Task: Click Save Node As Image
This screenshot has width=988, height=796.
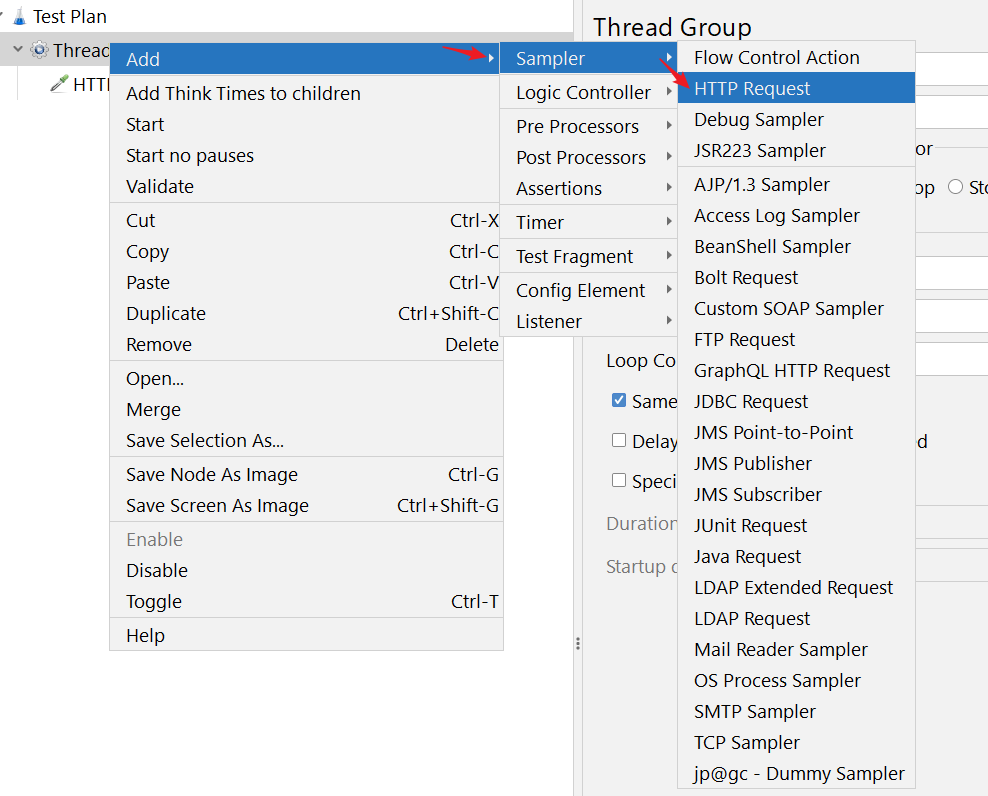Action: [212, 475]
